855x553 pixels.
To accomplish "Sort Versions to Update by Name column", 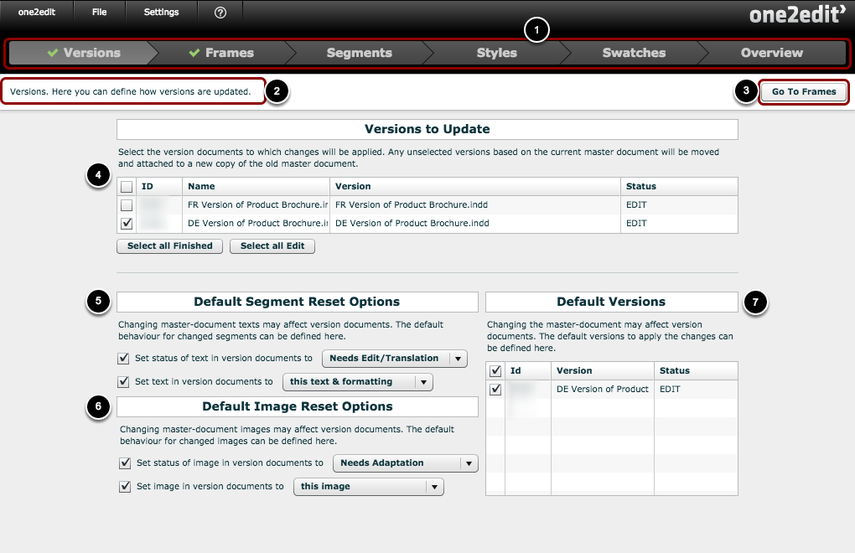I will click(256, 187).
